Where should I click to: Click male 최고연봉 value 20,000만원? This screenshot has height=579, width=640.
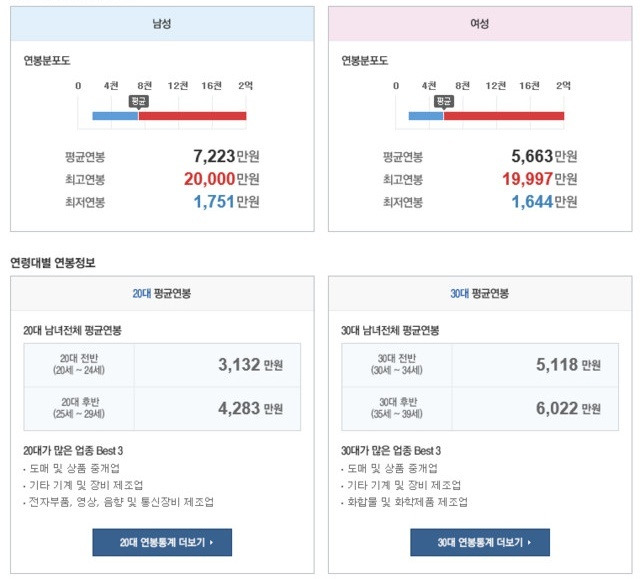coord(222,179)
